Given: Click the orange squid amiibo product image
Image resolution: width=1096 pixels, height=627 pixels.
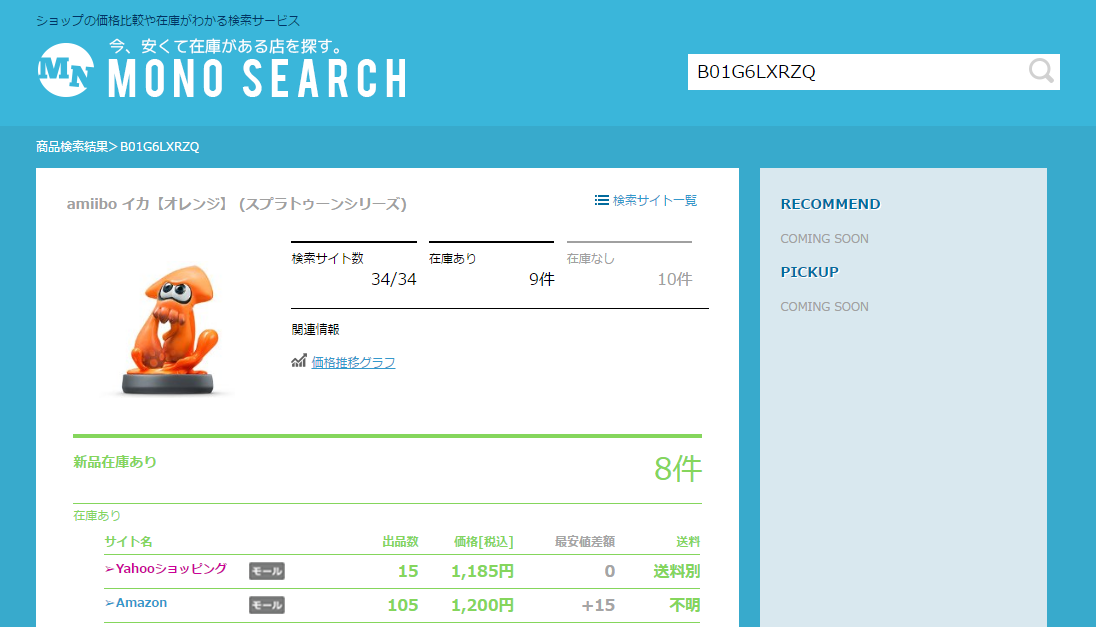Looking at the screenshot, I should pos(168,329).
